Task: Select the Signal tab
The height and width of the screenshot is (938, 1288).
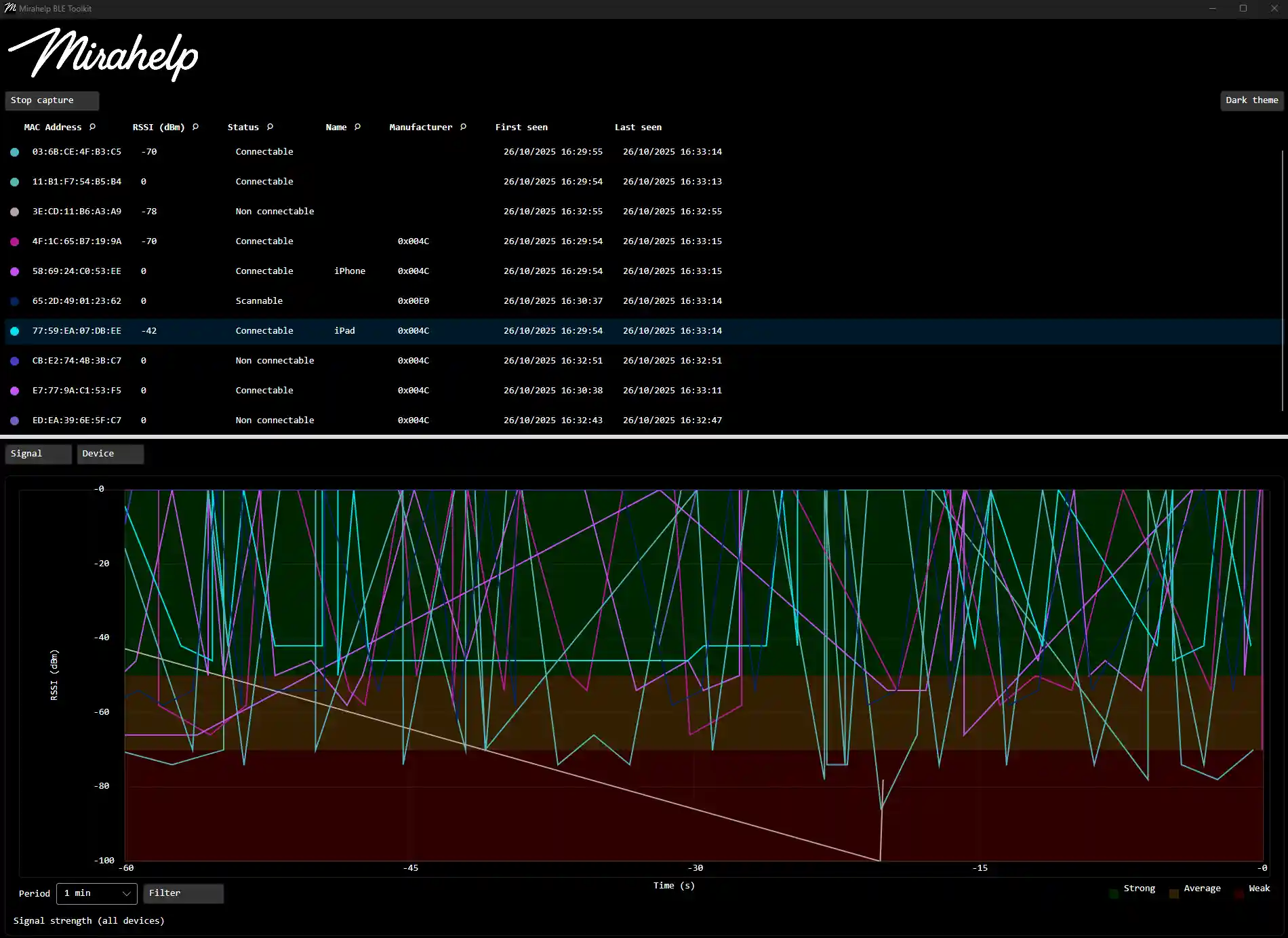Action: click(37, 453)
